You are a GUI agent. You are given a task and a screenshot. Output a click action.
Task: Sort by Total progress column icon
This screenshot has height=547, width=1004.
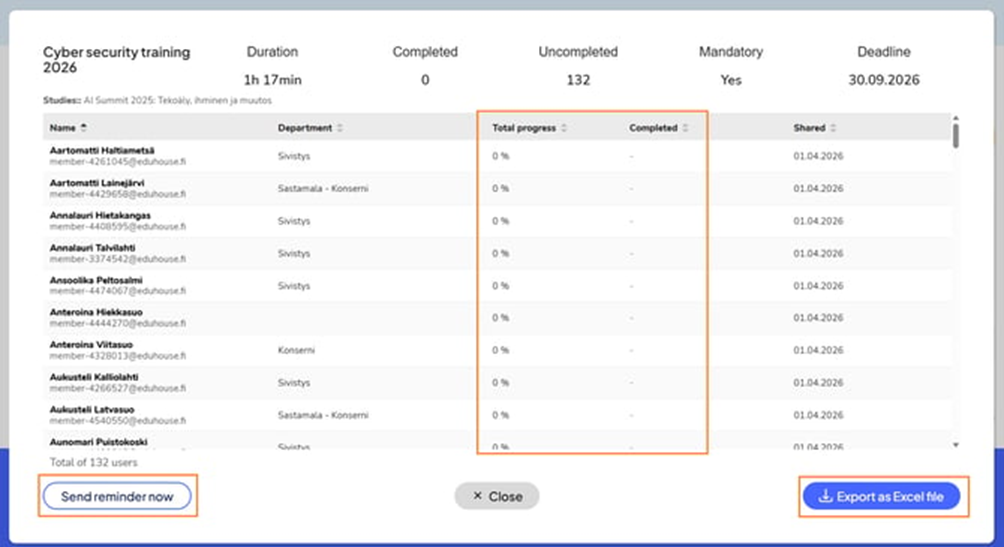[564, 128]
